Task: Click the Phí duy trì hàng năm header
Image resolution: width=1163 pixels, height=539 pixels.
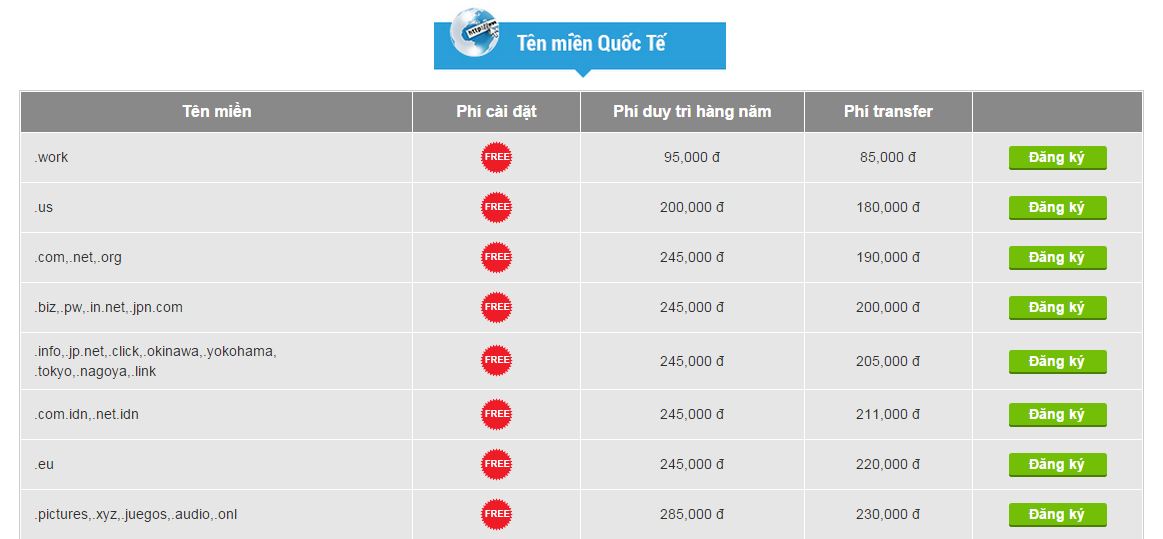Action: pos(692,112)
